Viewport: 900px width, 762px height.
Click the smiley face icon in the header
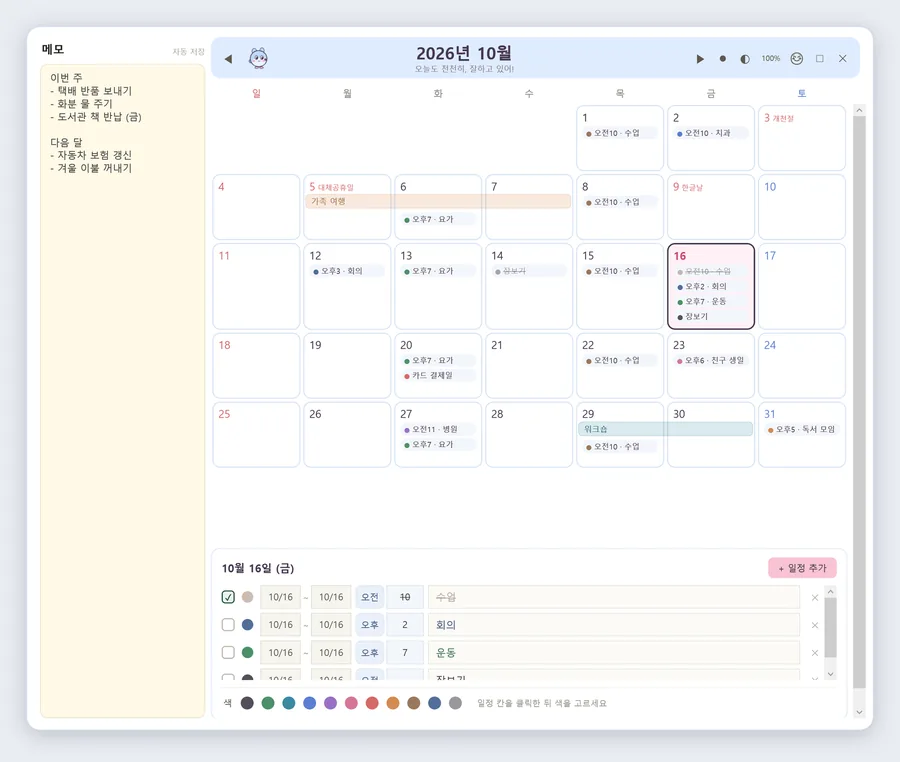point(797,59)
